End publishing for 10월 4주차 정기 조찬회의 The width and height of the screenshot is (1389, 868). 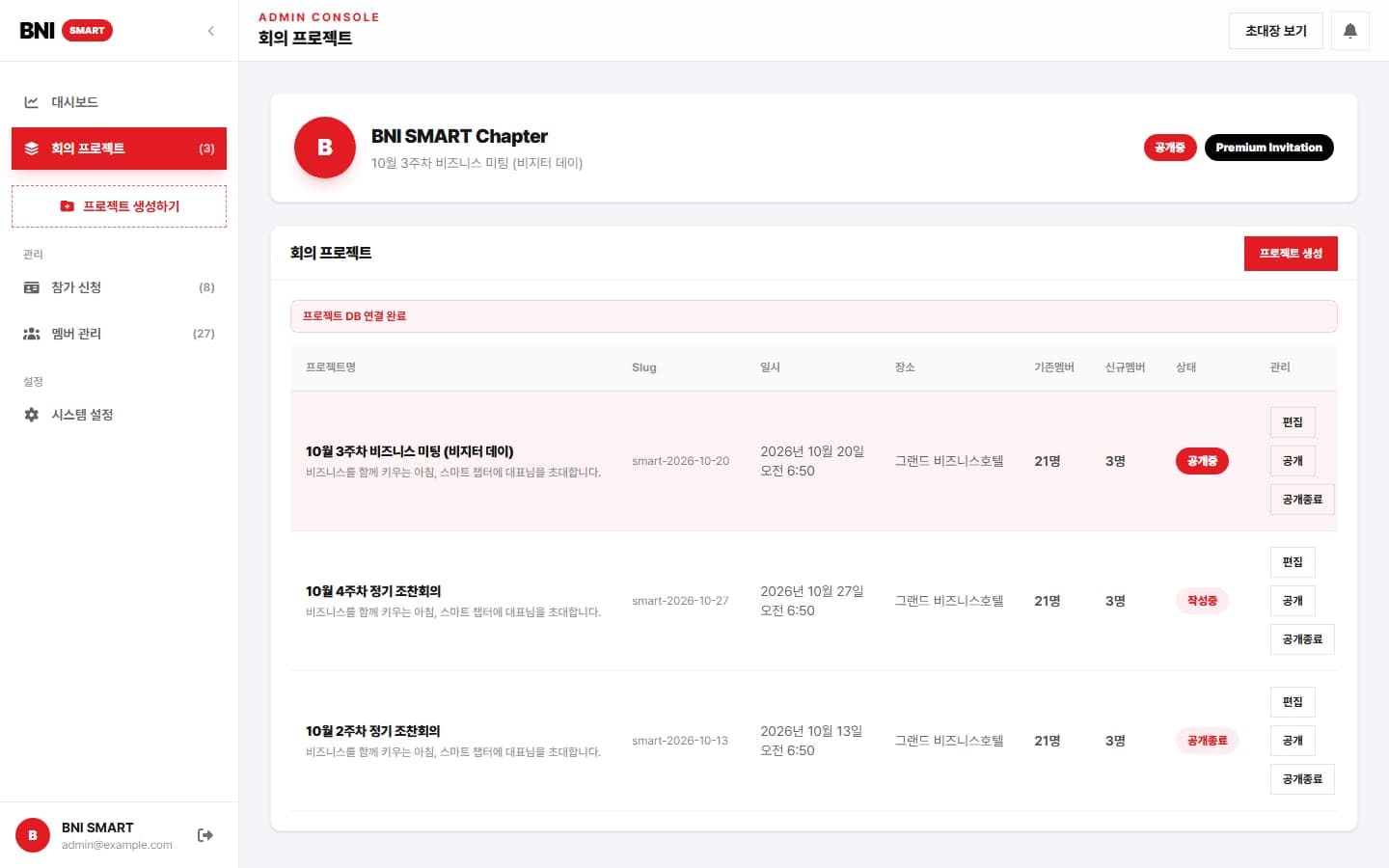click(x=1302, y=639)
